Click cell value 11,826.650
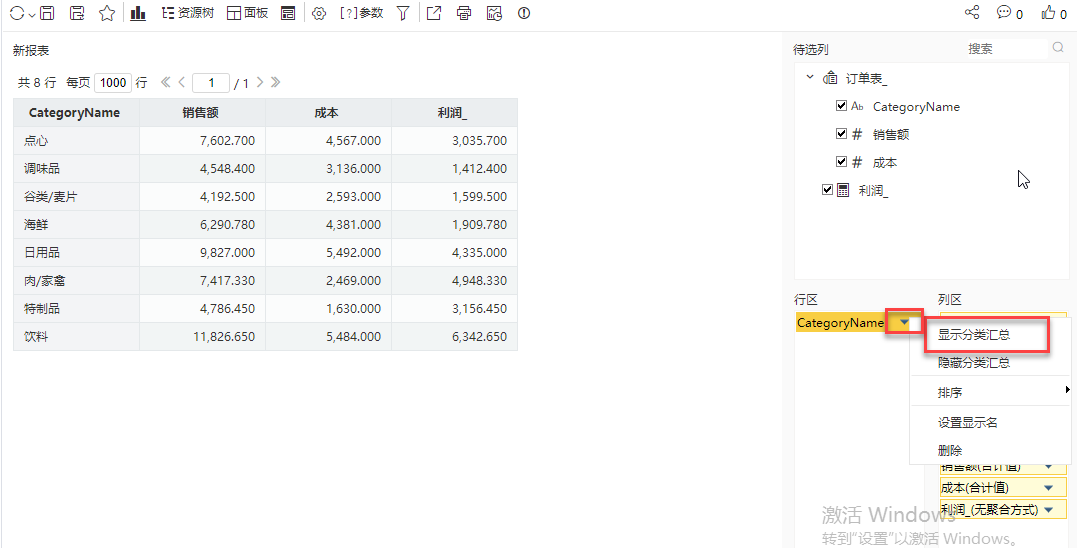1077x548 pixels. (223, 336)
